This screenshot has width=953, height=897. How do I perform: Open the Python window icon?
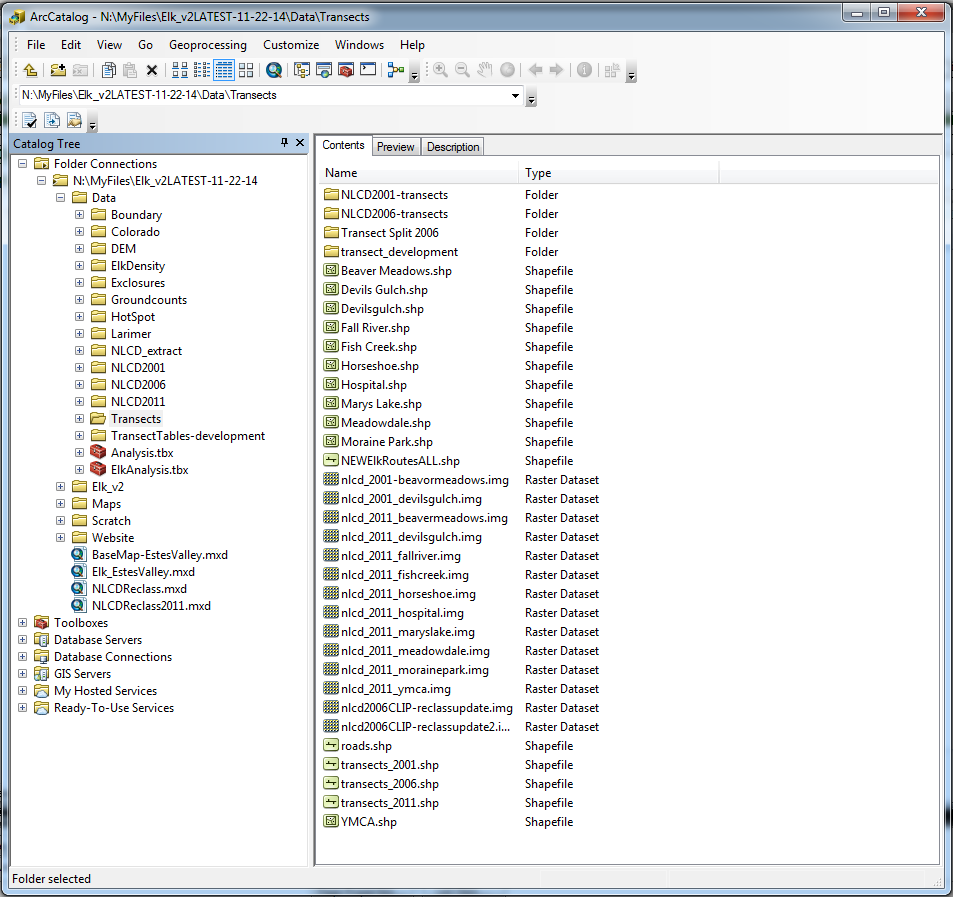point(368,70)
